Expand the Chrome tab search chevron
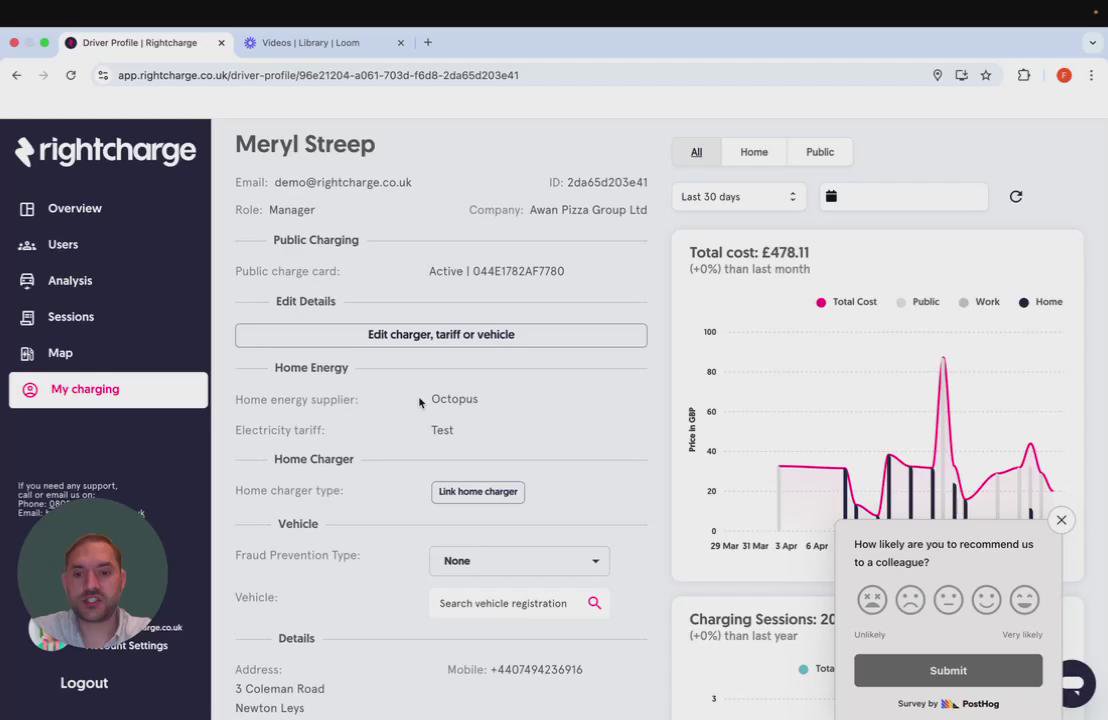 coord(1092,42)
